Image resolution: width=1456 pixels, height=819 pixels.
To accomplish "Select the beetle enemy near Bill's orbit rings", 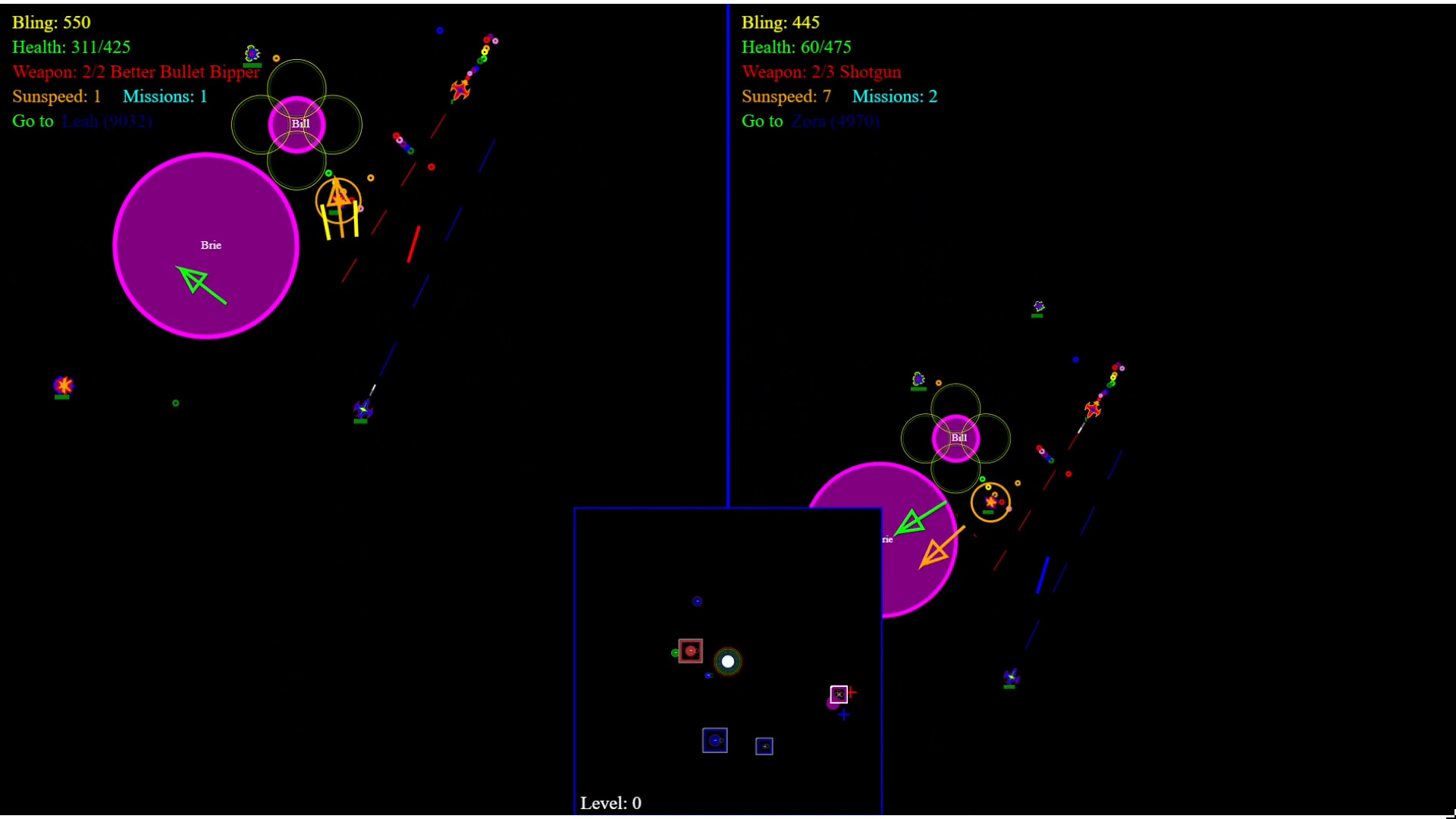I will pos(250,53).
